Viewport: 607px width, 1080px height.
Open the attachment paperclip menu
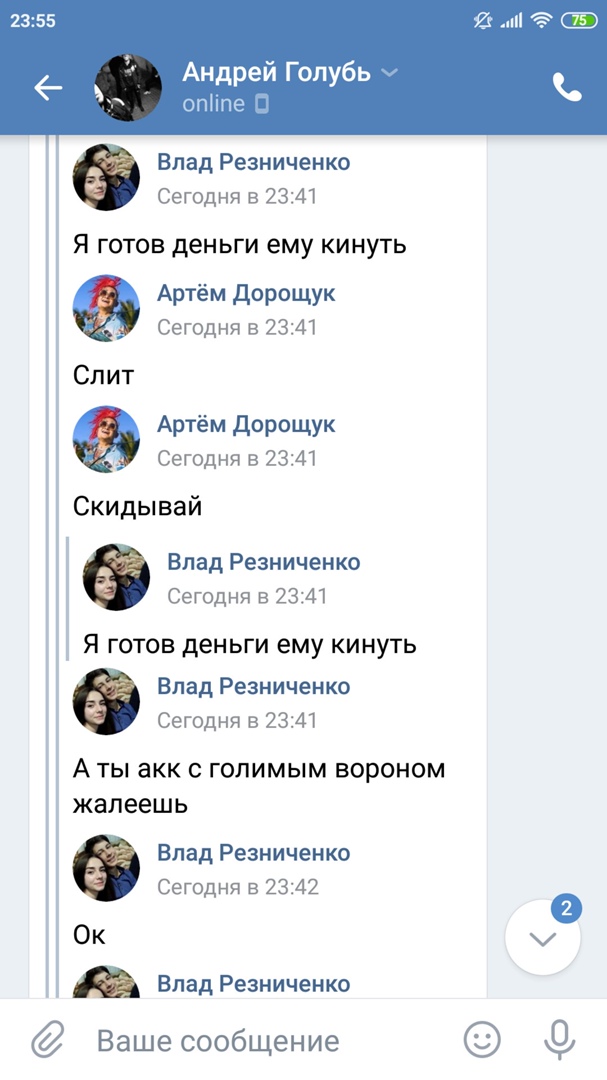[x=45, y=1041]
